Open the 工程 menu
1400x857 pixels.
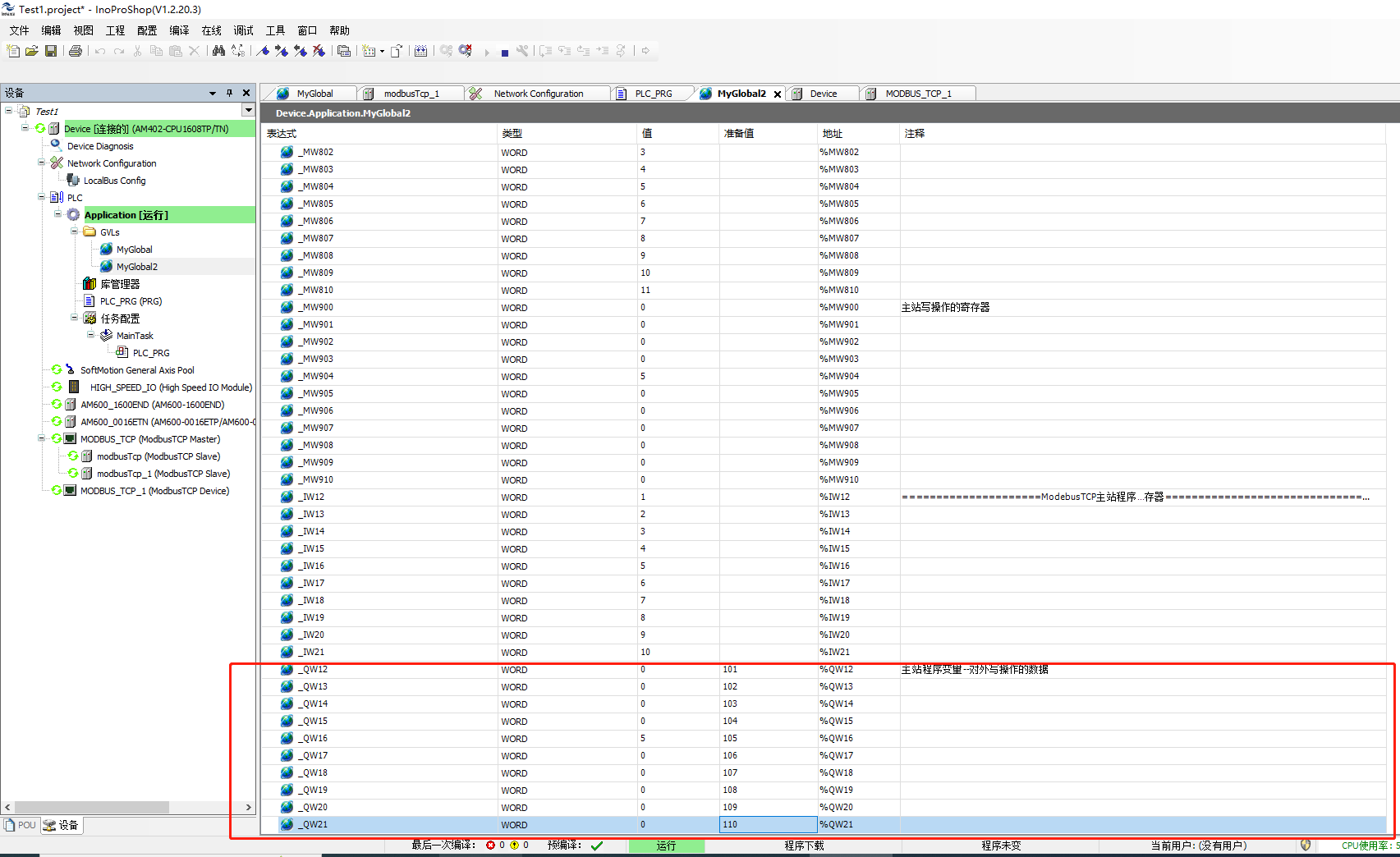click(x=115, y=30)
